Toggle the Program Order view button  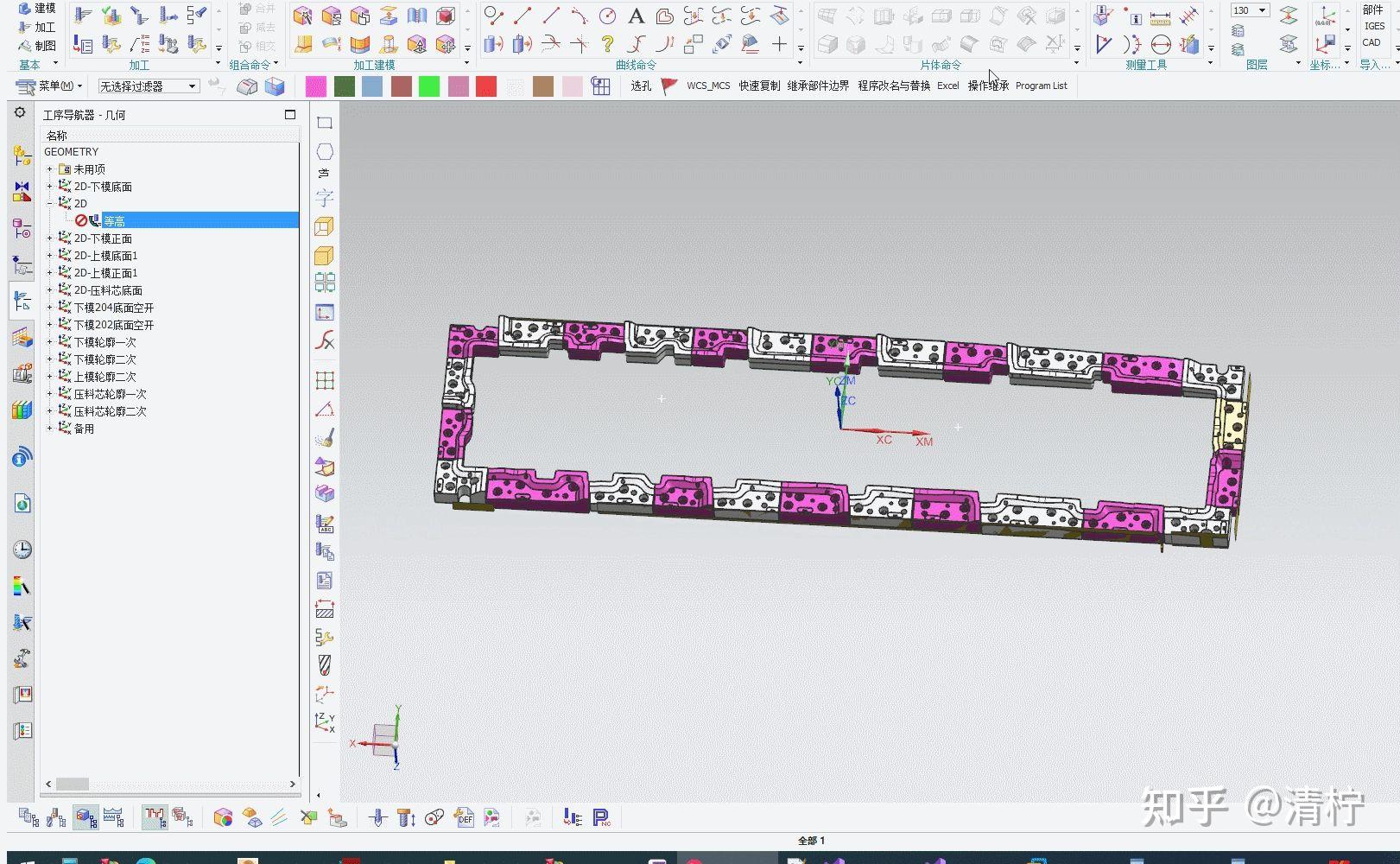(x=29, y=817)
